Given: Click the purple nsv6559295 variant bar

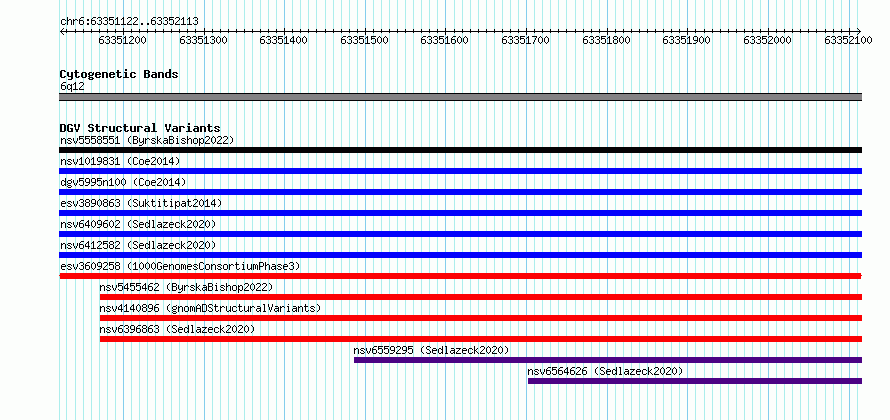Looking at the screenshot, I should pyautogui.click(x=608, y=360).
